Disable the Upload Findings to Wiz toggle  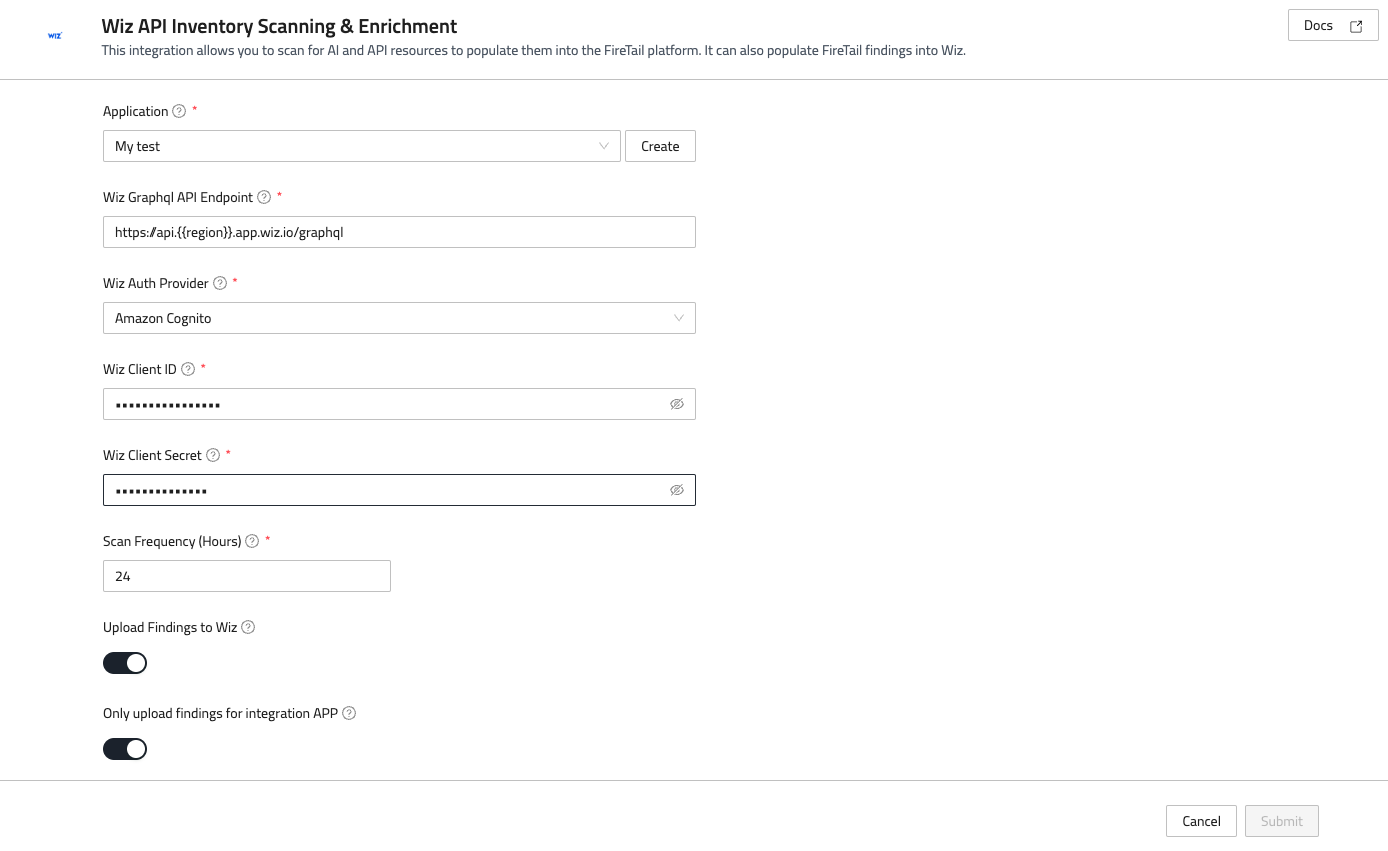[x=125, y=663]
